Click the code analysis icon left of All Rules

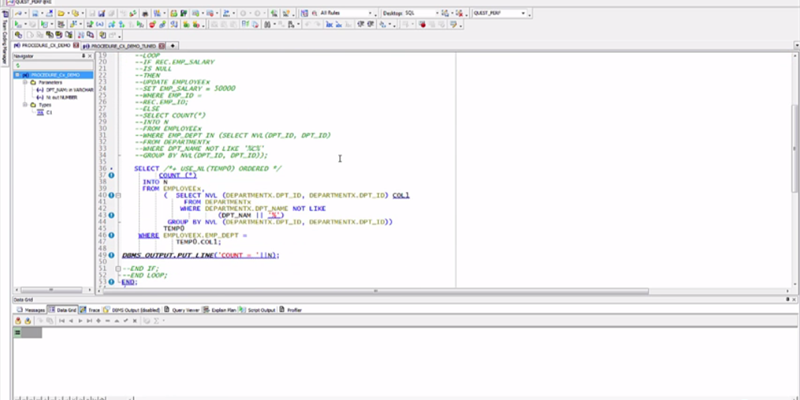coord(304,13)
